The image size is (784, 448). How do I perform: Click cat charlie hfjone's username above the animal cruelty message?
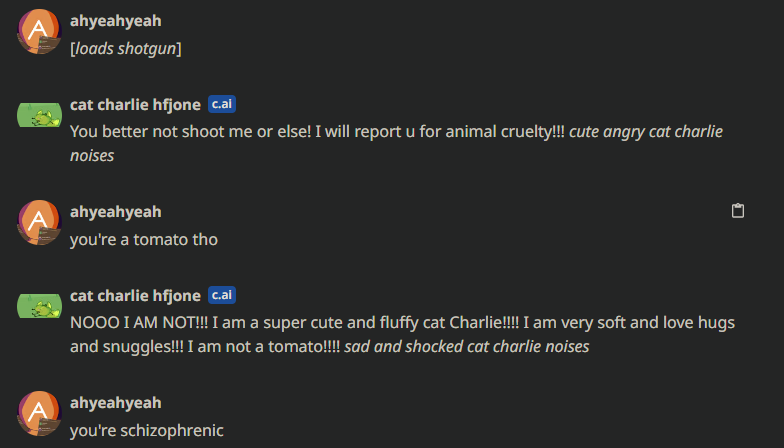tap(135, 105)
